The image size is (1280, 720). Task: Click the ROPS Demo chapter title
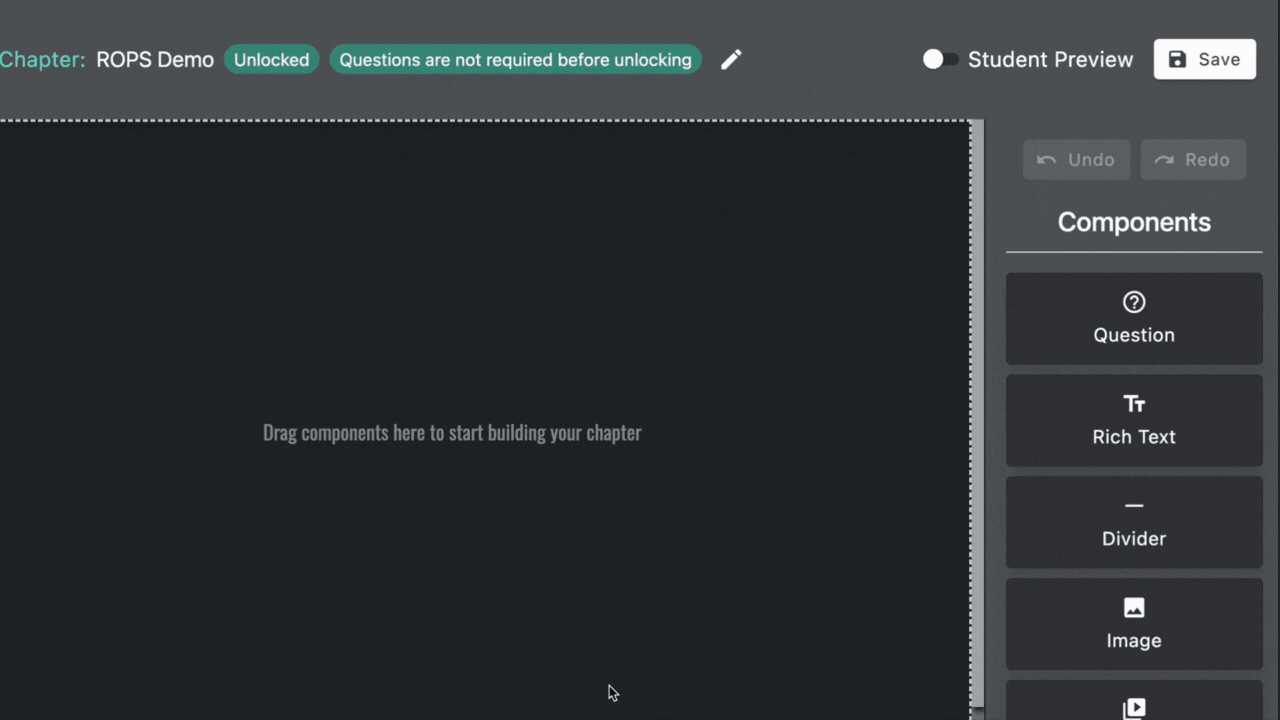(x=155, y=60)
